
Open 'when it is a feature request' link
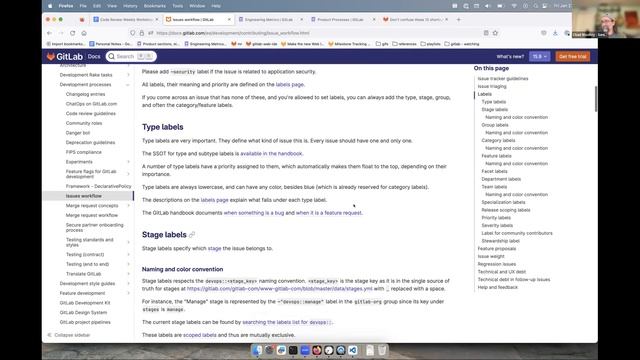click(329, 213)
